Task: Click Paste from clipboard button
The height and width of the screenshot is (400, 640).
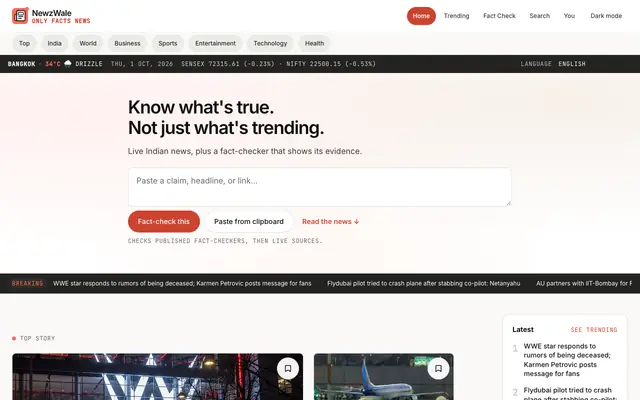Action: tap(249, 222)
